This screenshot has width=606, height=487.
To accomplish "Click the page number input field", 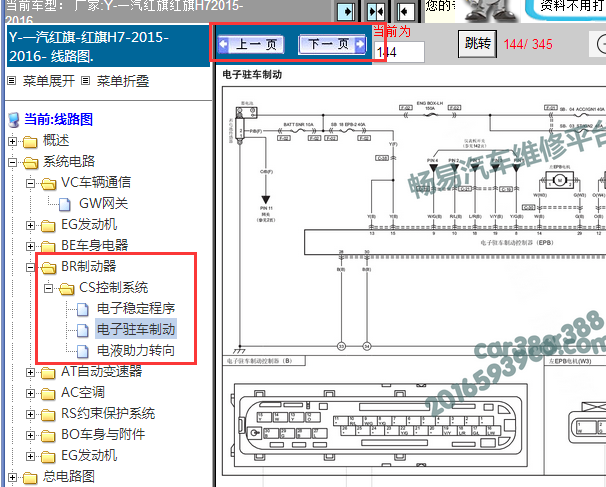I will [x=399, y=52].
